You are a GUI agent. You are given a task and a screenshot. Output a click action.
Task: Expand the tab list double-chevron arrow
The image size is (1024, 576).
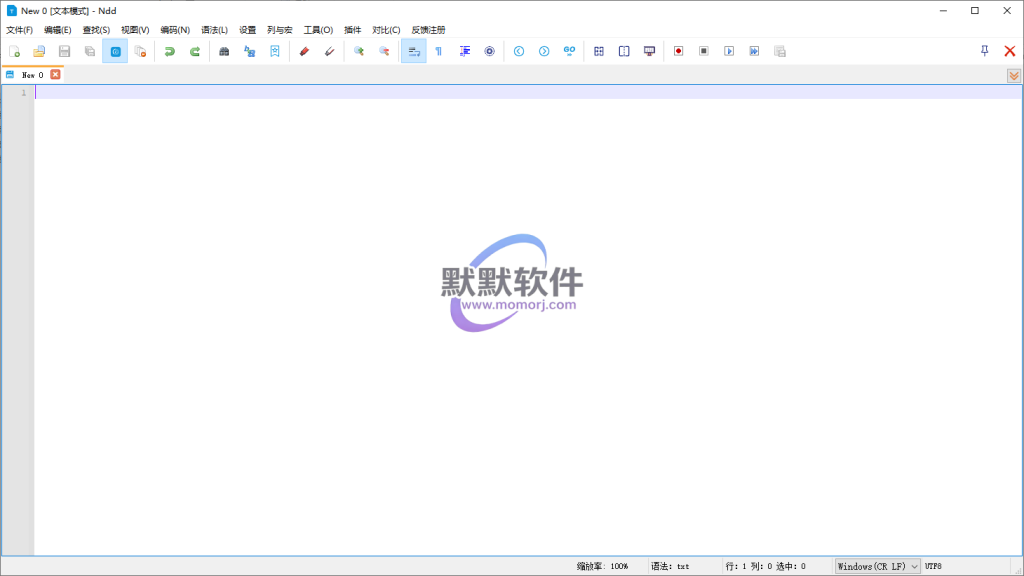coord(1014,75)
